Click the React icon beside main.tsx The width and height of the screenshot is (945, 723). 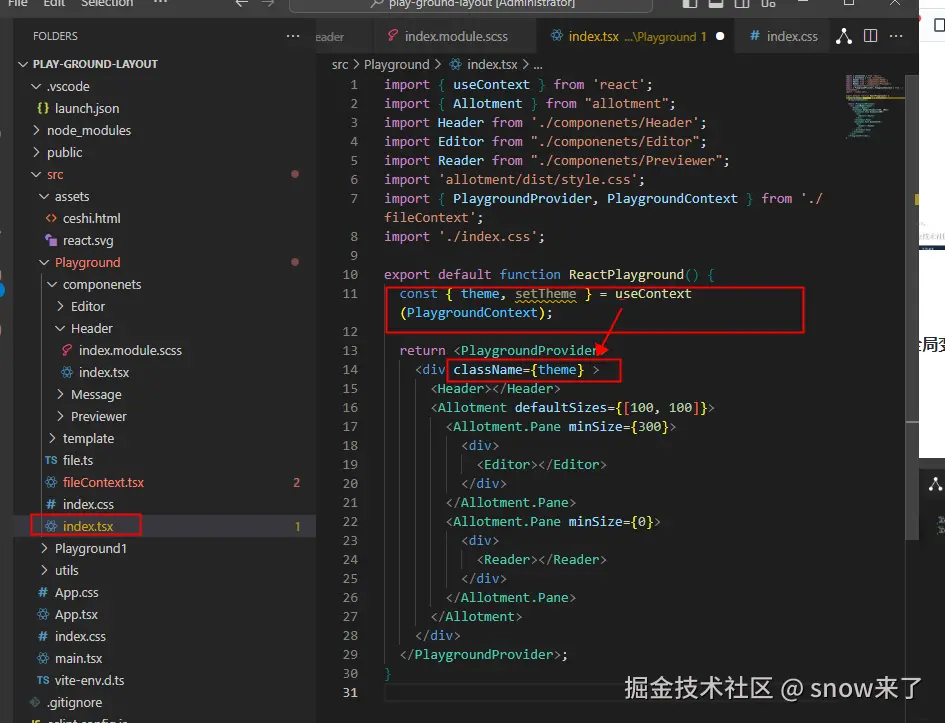[x=43, y=659]
